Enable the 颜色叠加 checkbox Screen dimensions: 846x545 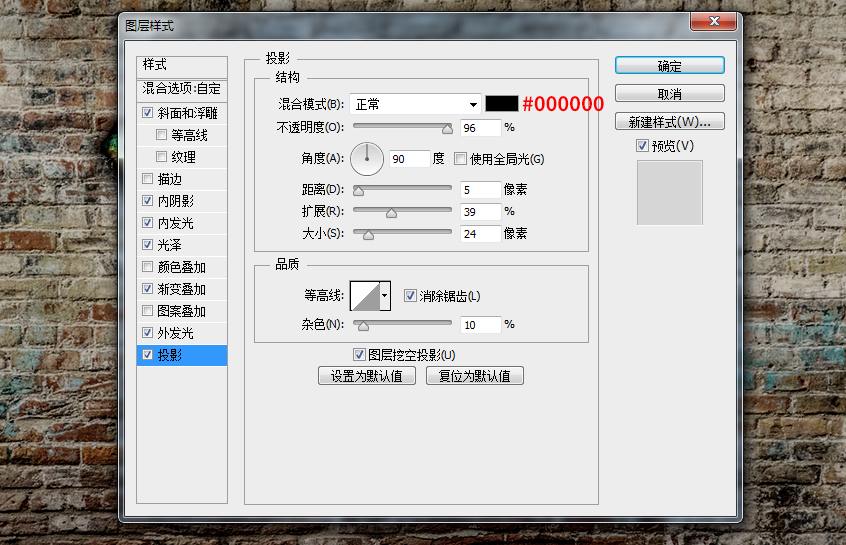click(x=147, y=267)
